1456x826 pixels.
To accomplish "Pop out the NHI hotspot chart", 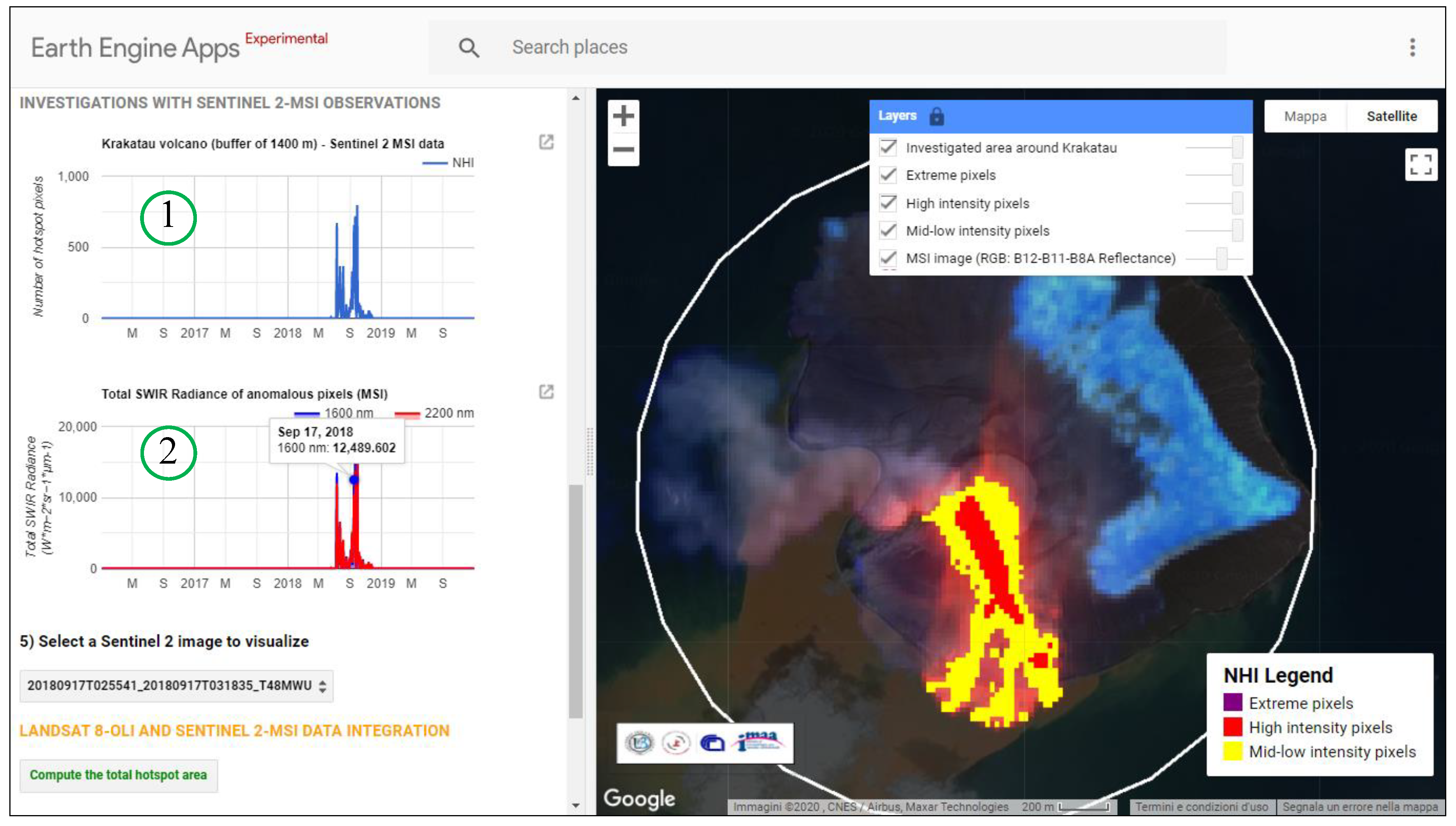I will (x=546, y=142).
